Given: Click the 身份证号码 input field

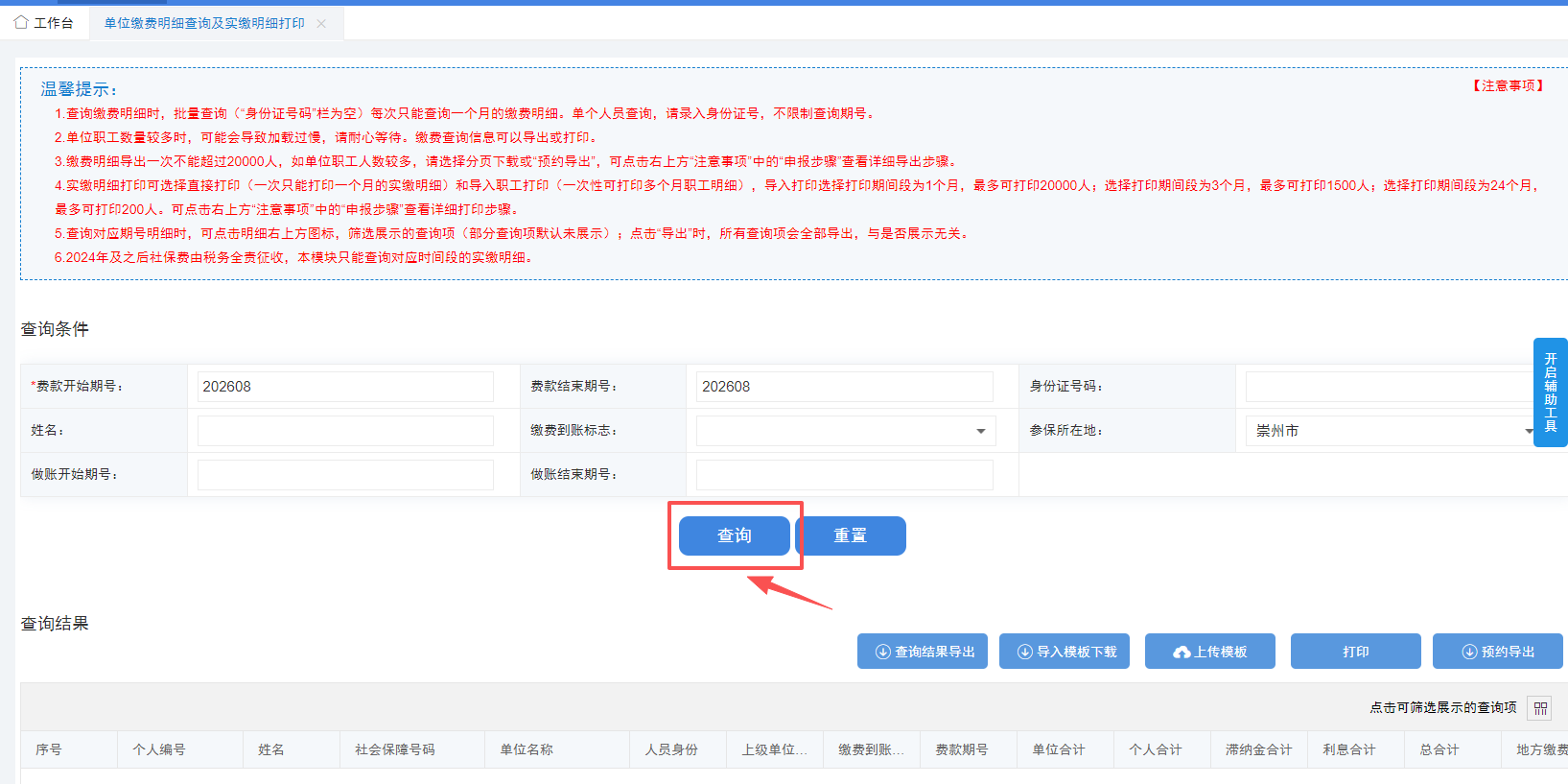Looking at the screenshot, I should tap(1395, 387).
